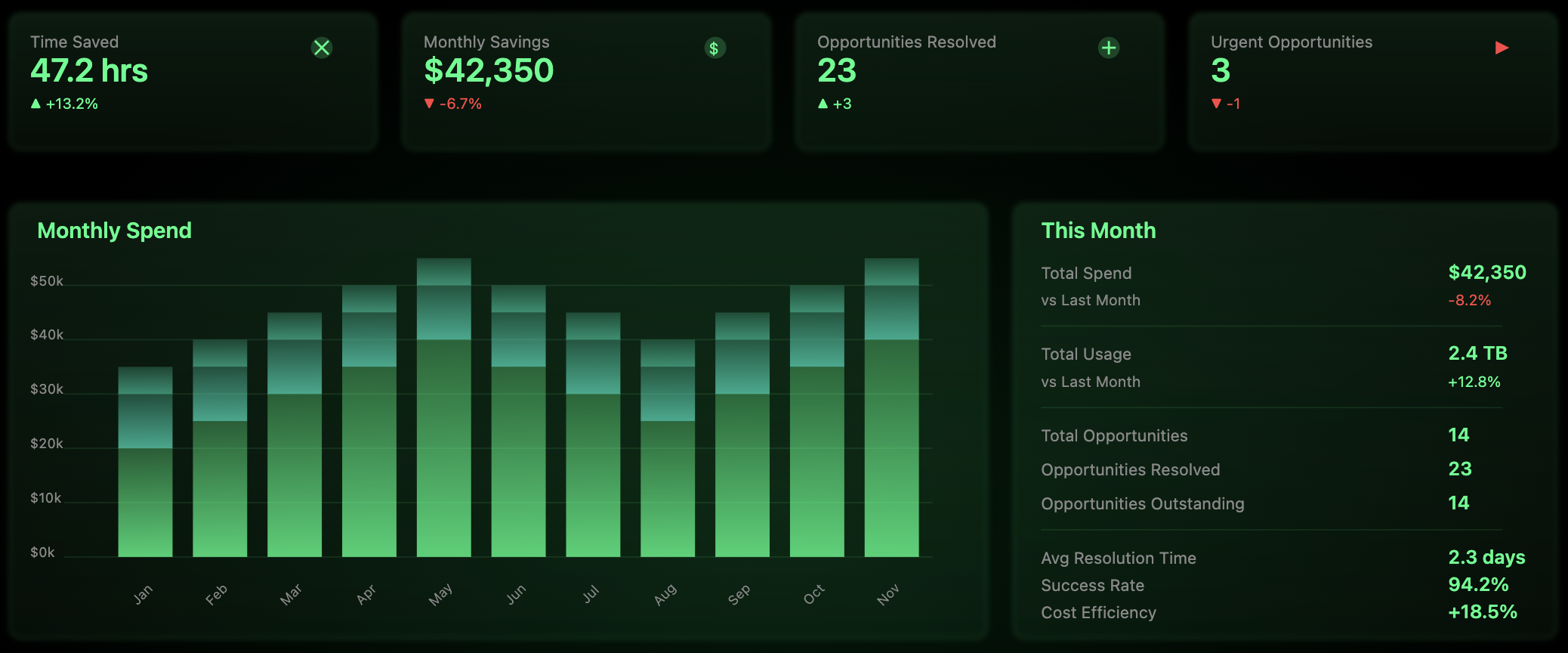Viewport: 1568px width, 653px height.
Task: Select the Aug bar in Monthly Spend chart
Action: click(x=668, y=453)
